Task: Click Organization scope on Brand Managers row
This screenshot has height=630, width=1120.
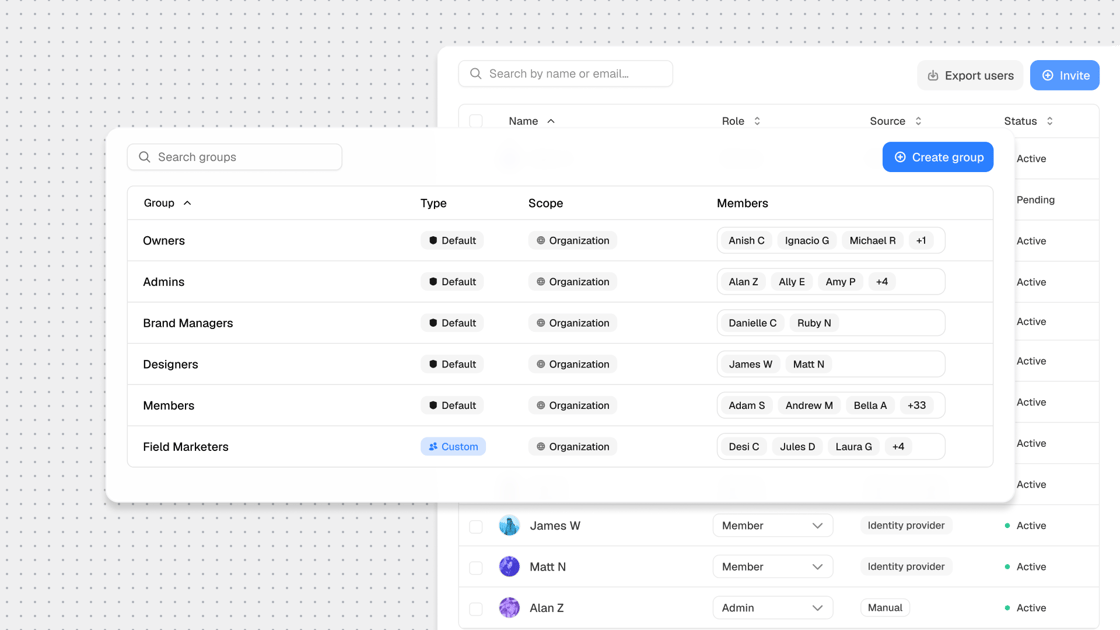Action: point(573,323)
